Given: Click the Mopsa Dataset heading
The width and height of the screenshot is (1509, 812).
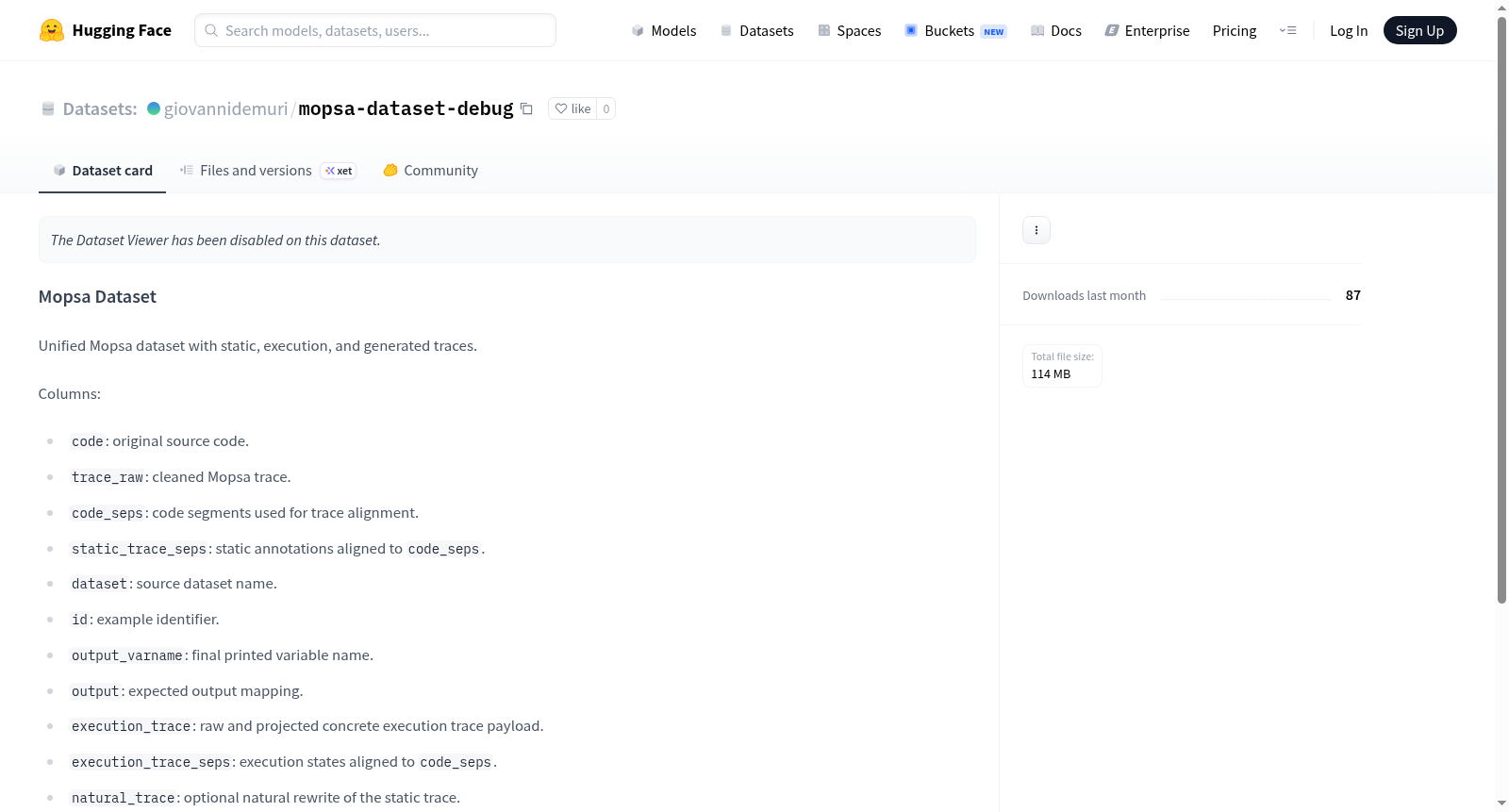Looking at the screenshot, I should point(97,297).
